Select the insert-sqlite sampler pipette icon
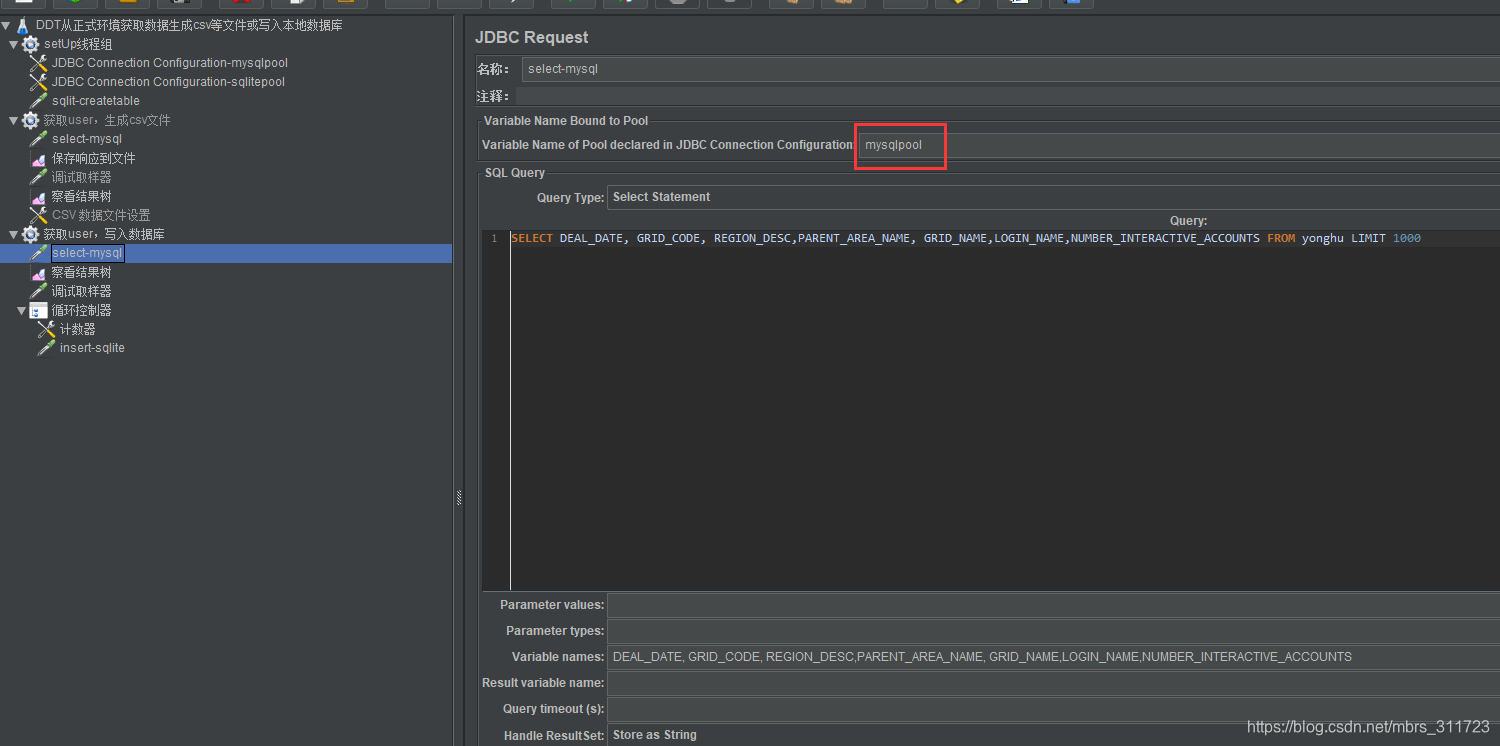 (46, 348)
